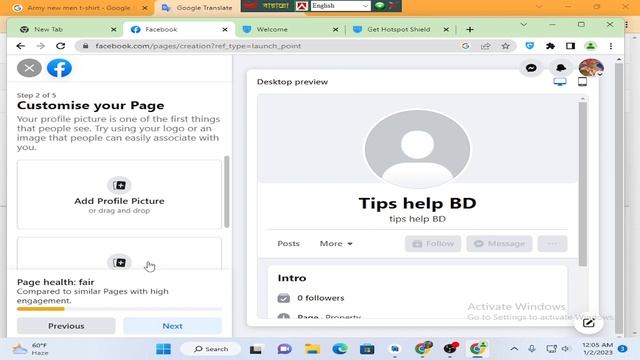Click the share page icon in the address bar
The width and height of the screenshot is (640, 360).
(x=485, y=46)
